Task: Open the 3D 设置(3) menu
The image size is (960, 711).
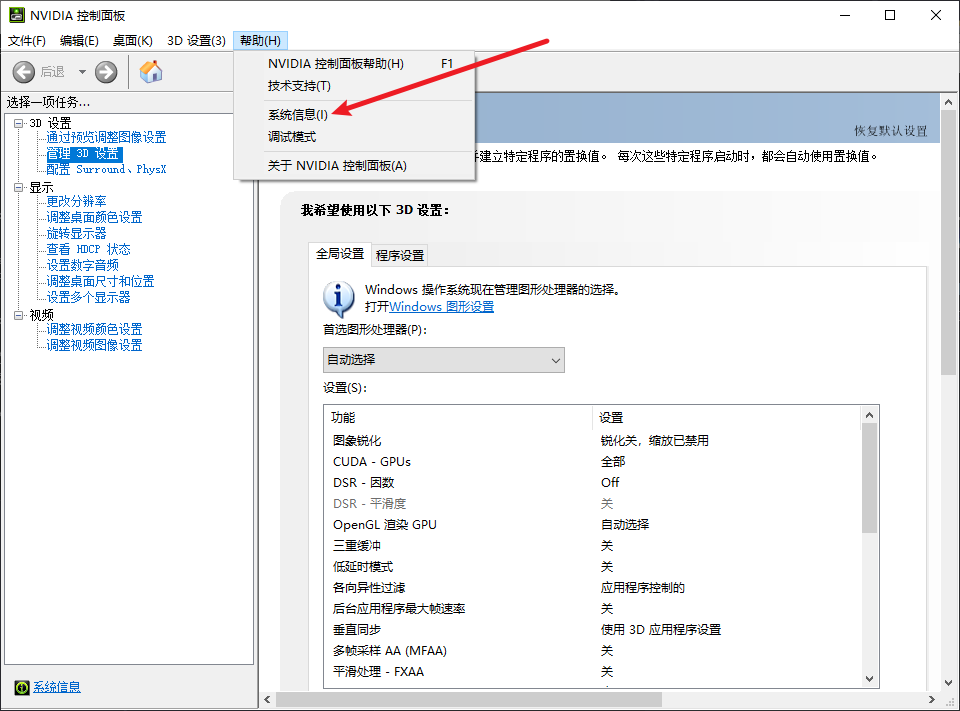Action: (x=196, y=40)
